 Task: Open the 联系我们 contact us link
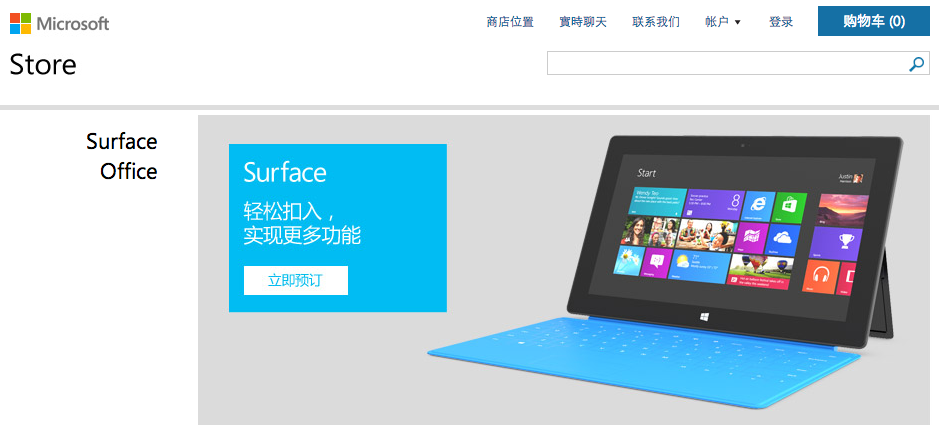tap(656, 22)
